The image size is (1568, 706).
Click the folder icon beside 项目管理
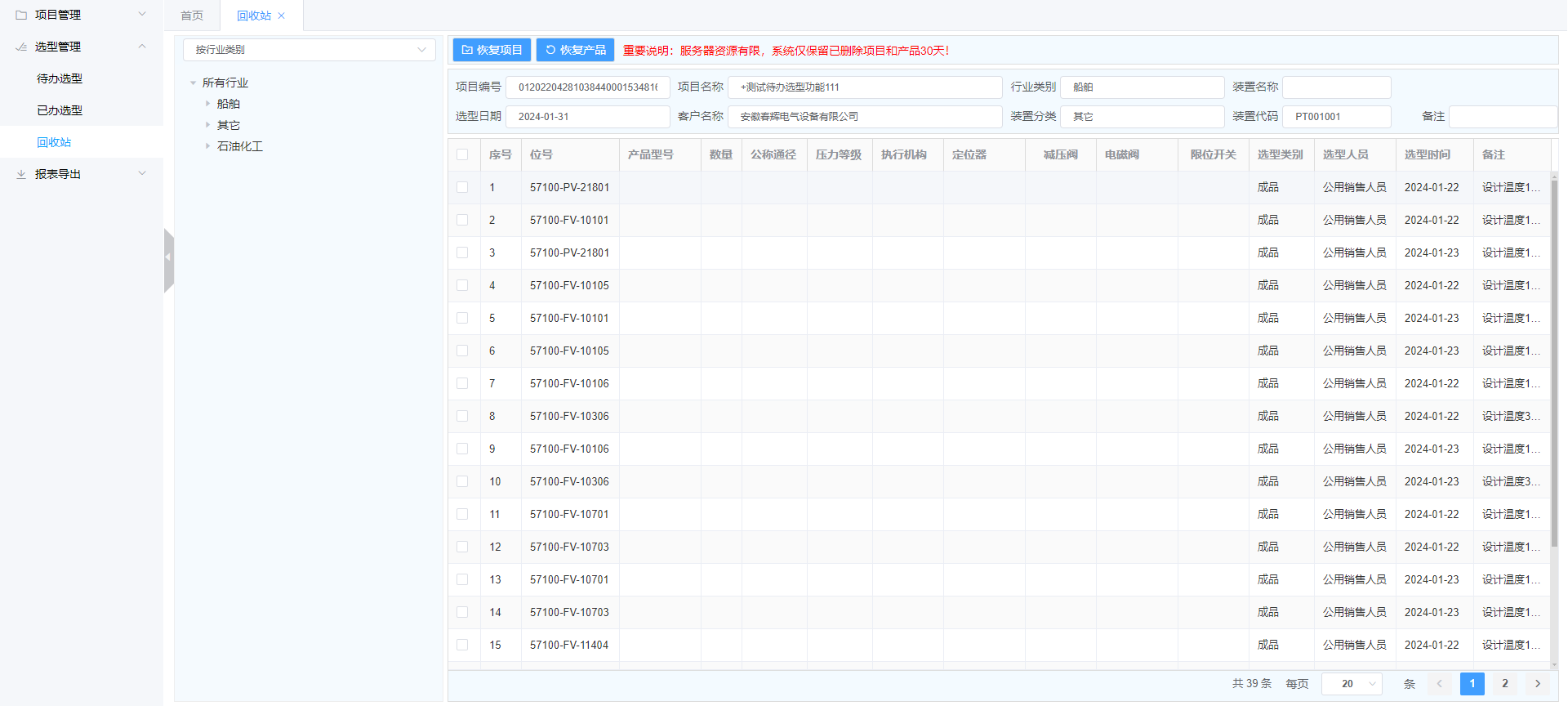21,15
